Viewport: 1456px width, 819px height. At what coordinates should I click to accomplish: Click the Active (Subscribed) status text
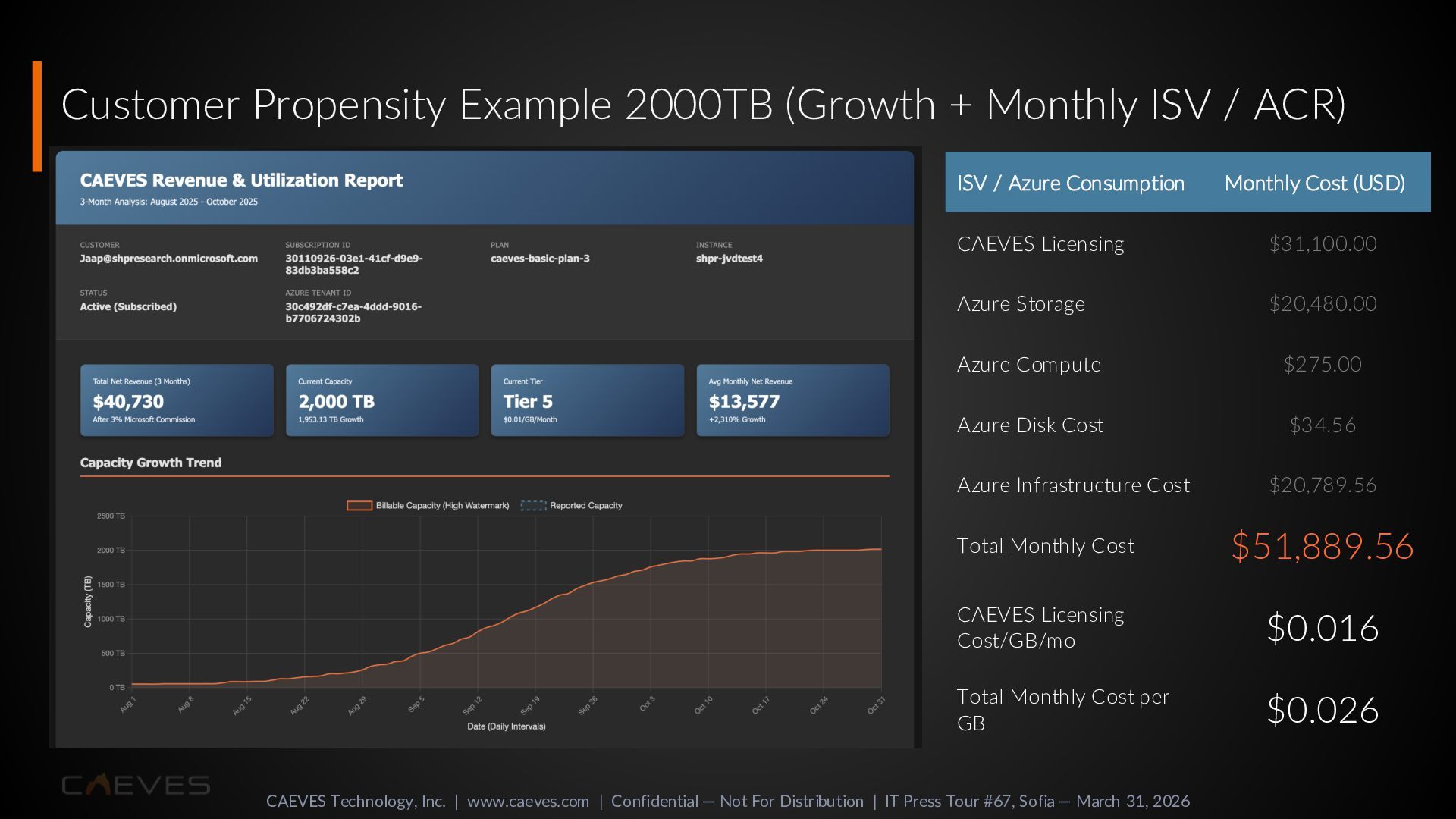128,307
